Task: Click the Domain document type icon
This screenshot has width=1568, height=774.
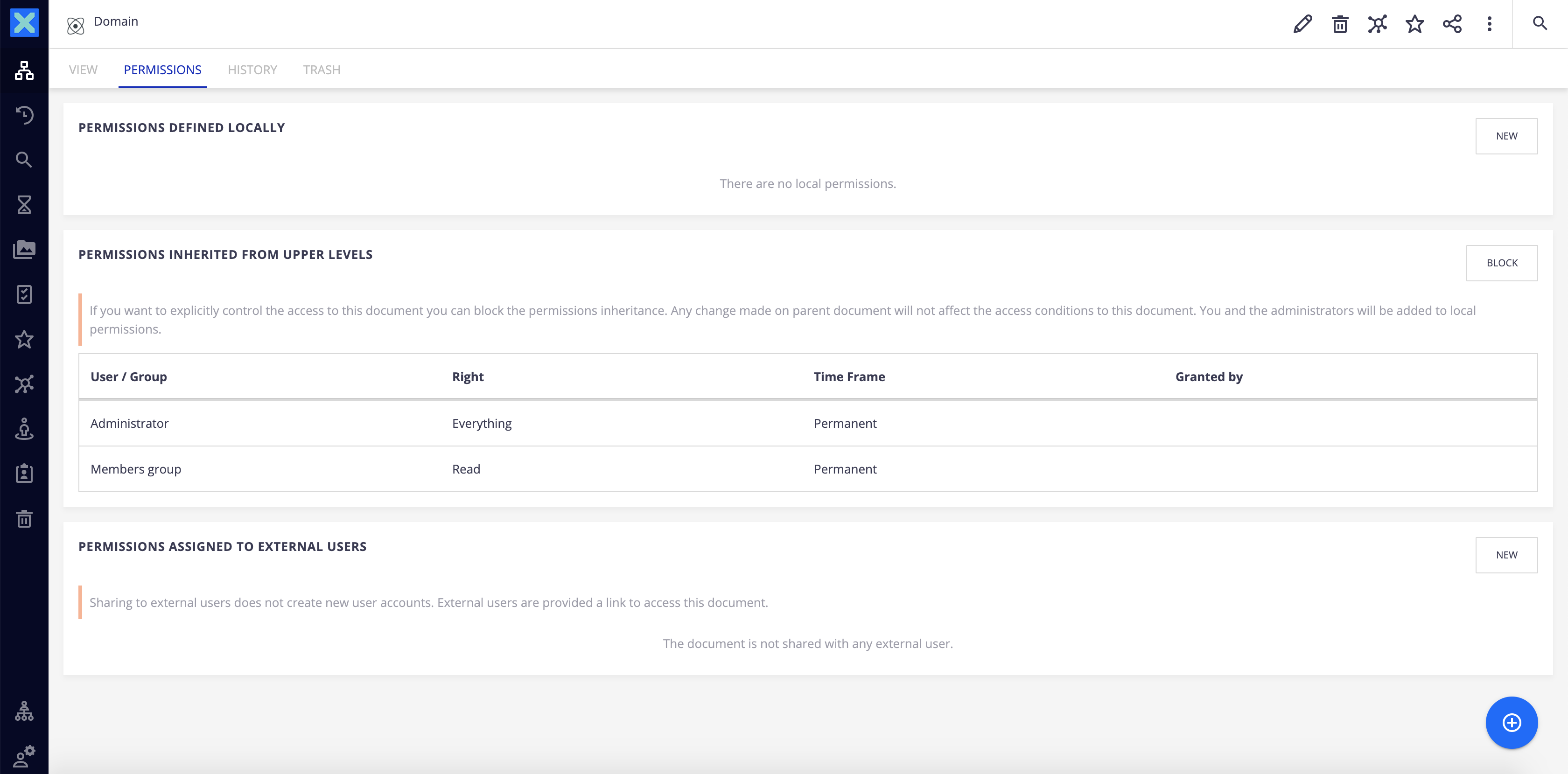Action: [x=76, y=26]
